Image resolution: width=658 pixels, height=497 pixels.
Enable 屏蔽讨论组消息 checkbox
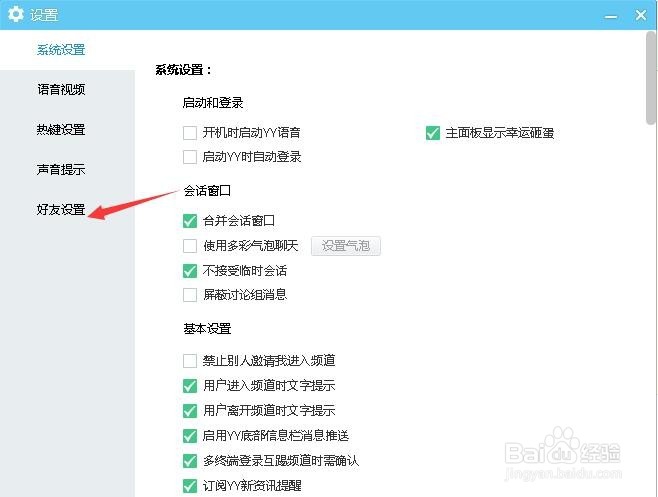[190, 295]
